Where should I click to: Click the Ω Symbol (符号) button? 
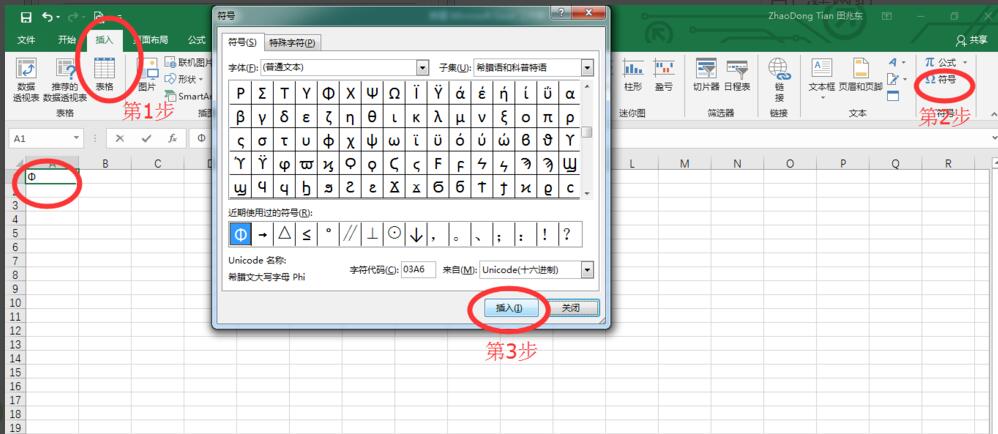[940, 80]
